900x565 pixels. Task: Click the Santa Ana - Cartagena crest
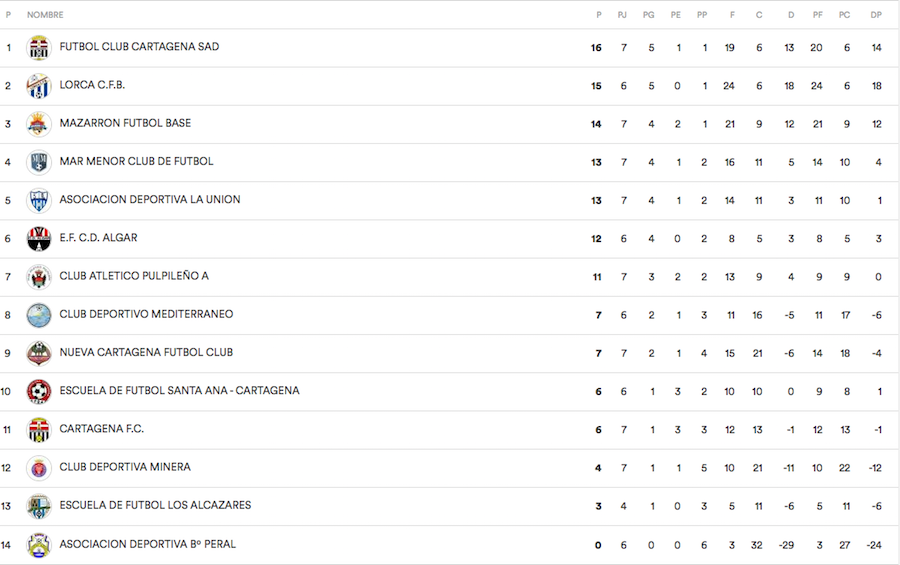click(x=38, y=391)
